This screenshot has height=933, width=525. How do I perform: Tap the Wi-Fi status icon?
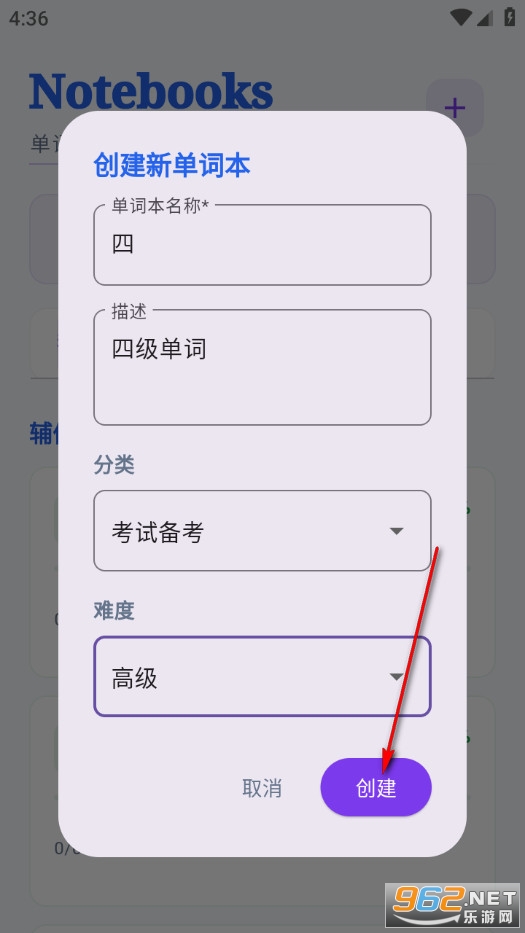(x=461, y=17)
